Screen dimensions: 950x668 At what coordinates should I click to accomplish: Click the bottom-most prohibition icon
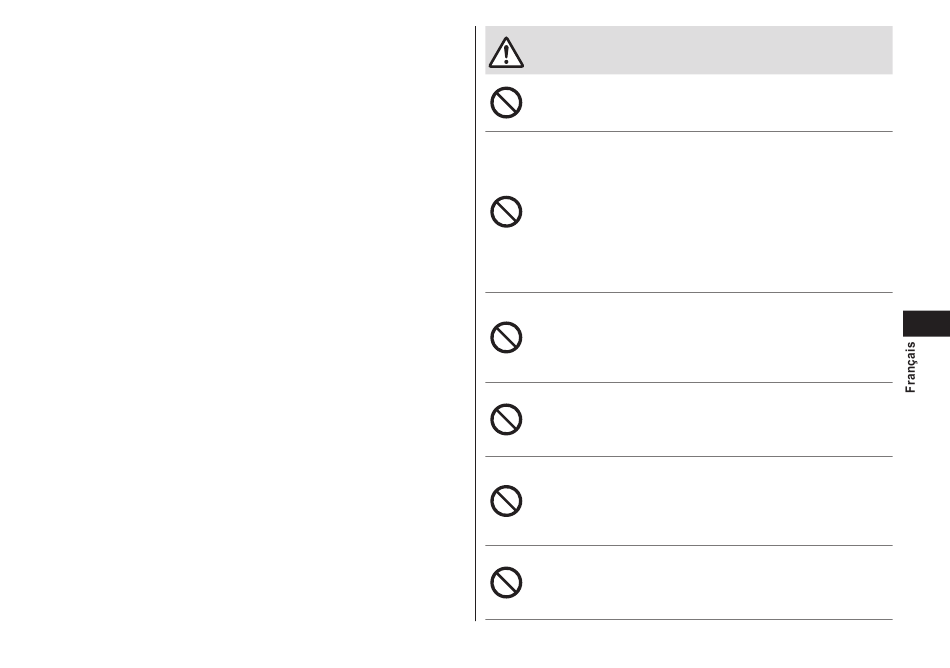click(x=506, y=583)
